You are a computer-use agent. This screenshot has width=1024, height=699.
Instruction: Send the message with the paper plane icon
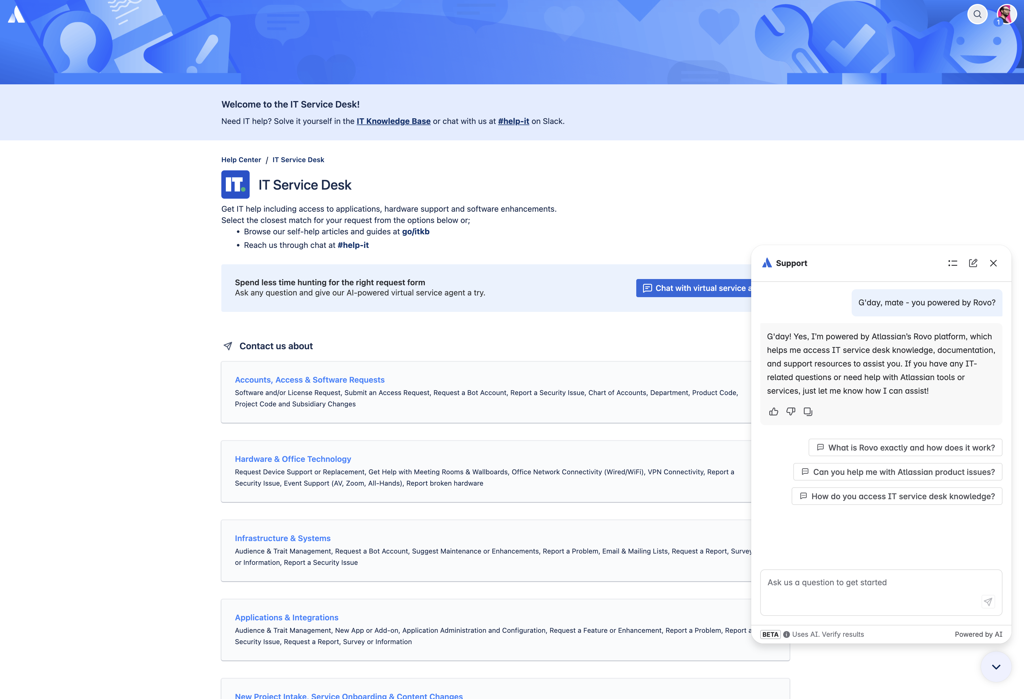click(988, 602)
